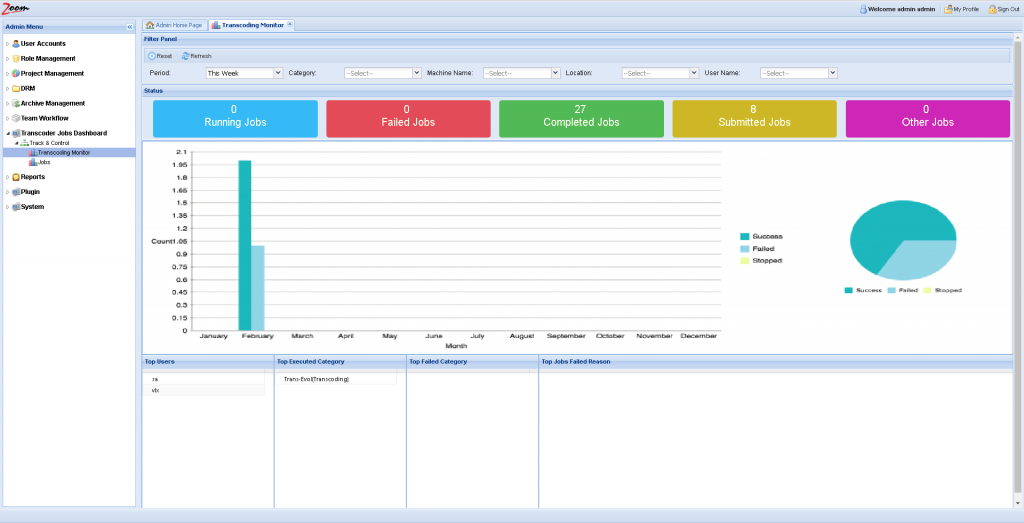Click the February Failed bar
1024x523 pixels.
tap(258, 288)
